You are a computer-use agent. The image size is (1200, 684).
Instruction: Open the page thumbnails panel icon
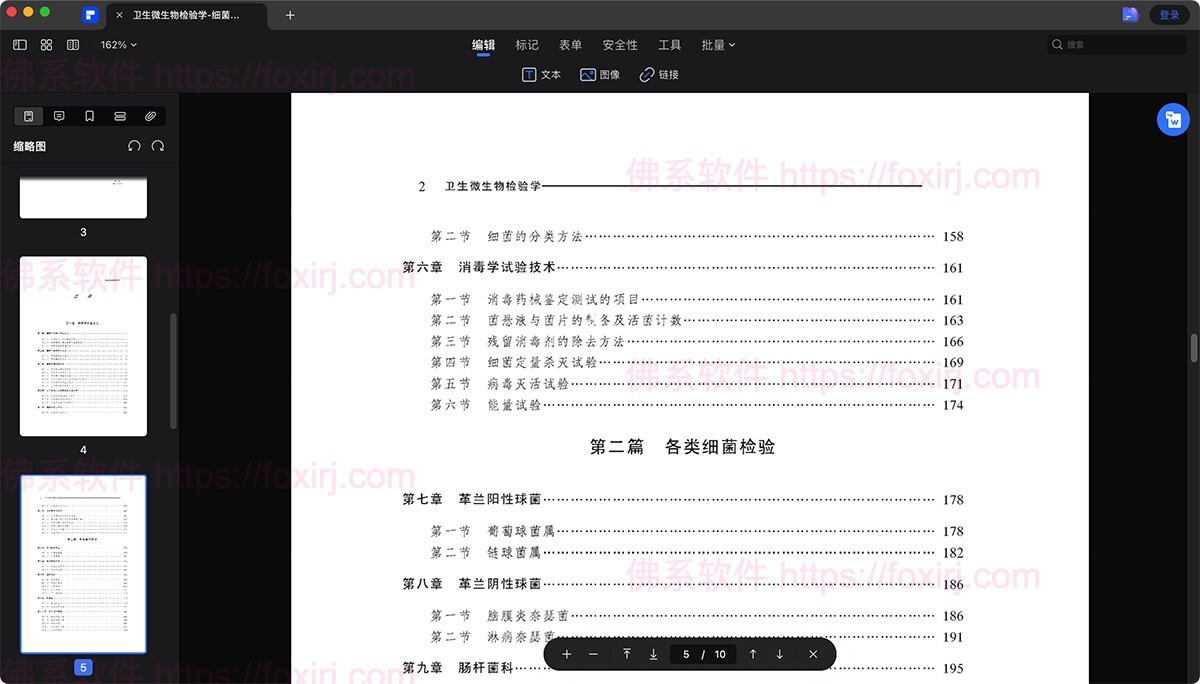[28, 115]
